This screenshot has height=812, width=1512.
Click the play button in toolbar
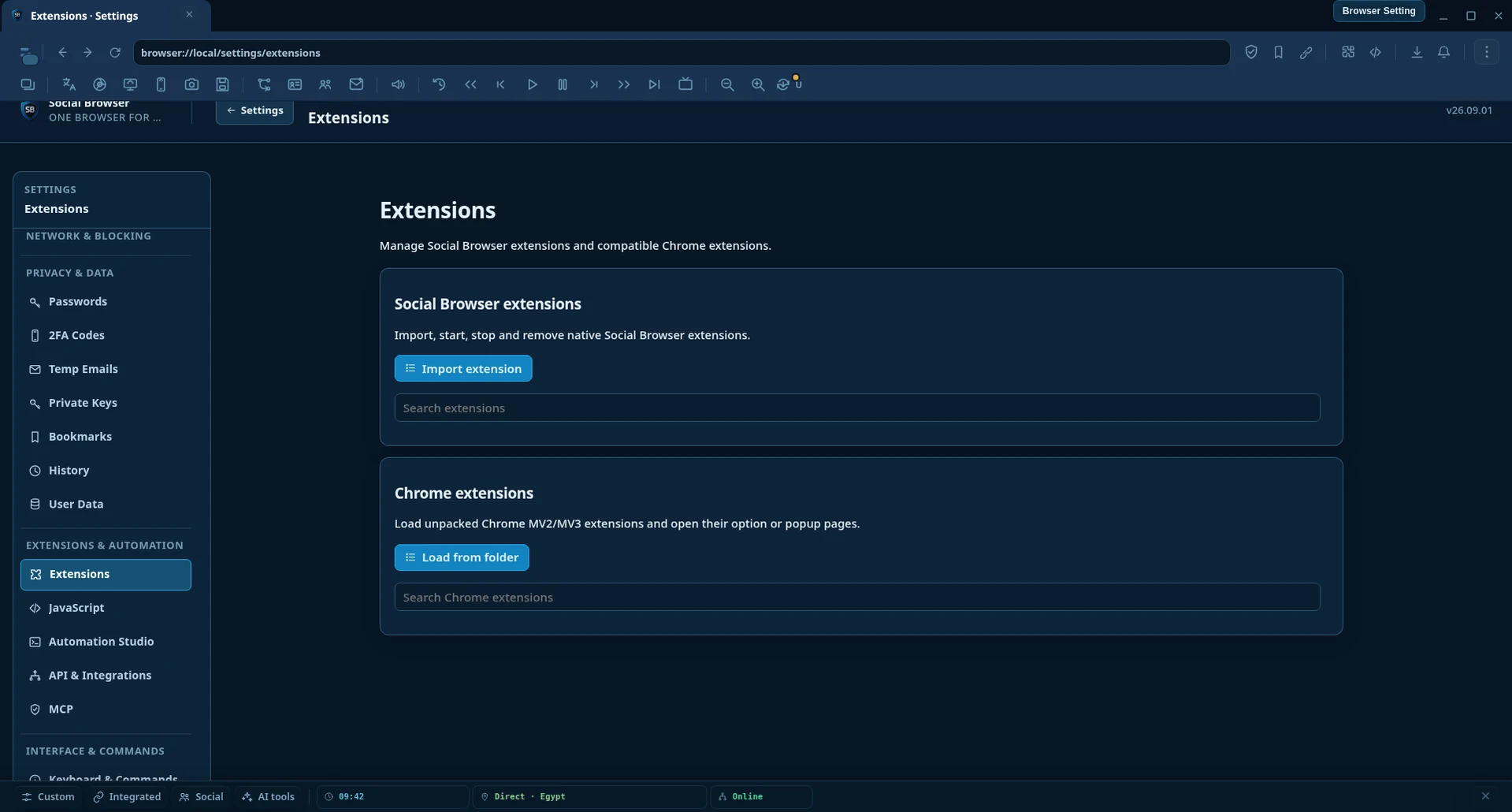(x=532, y=84)
